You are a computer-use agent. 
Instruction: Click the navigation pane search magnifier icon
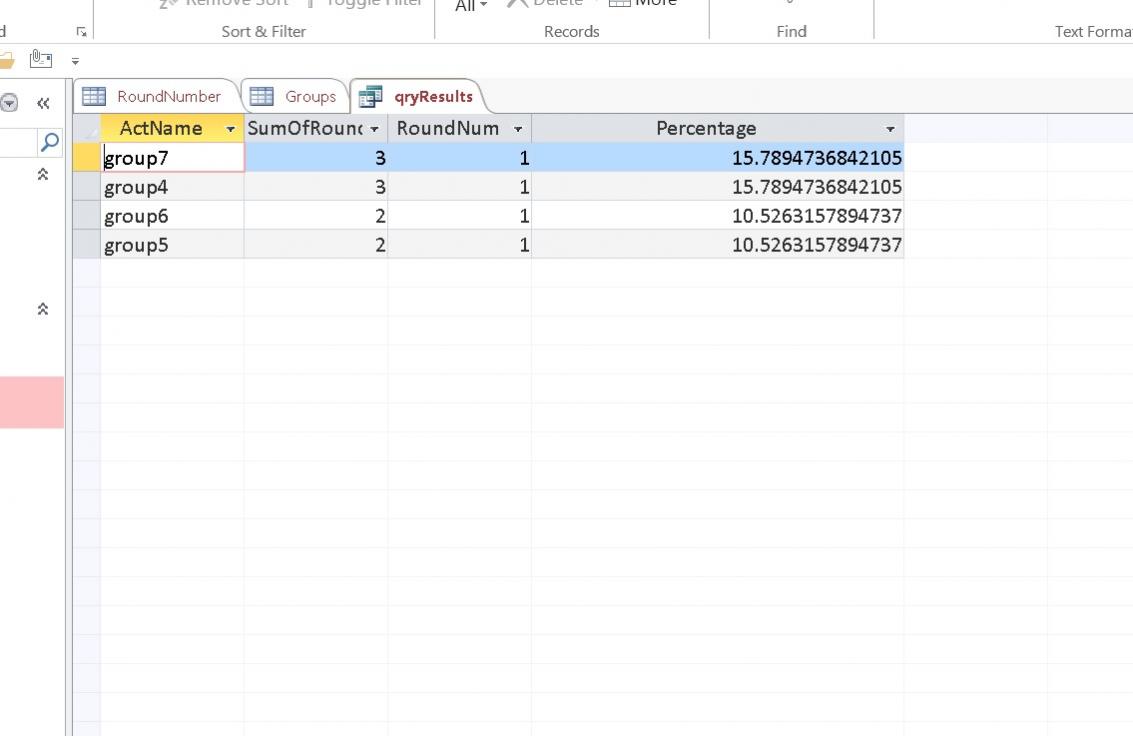click(x=49, y=143)
